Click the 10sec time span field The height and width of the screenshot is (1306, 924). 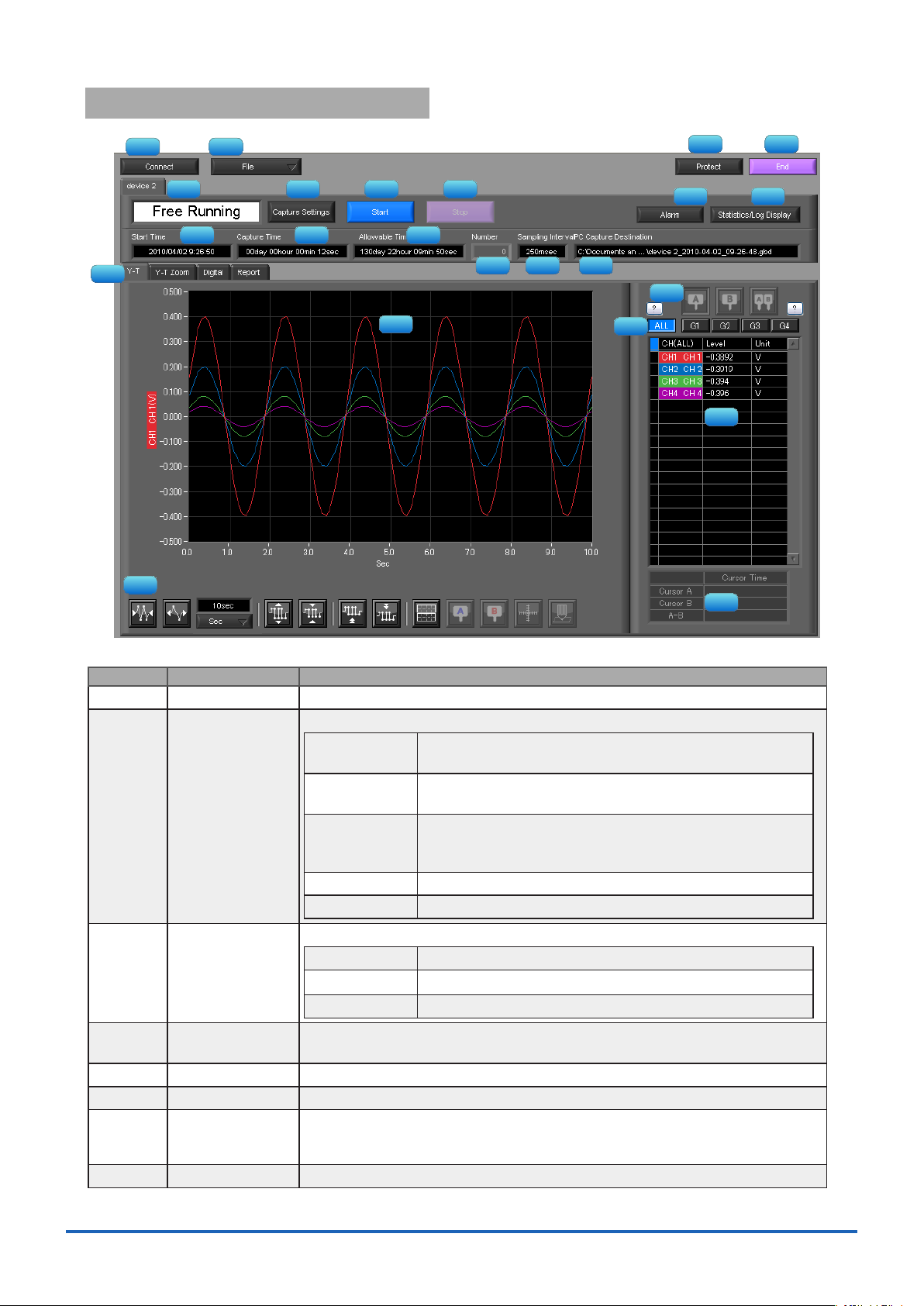(x=224, y=605)
